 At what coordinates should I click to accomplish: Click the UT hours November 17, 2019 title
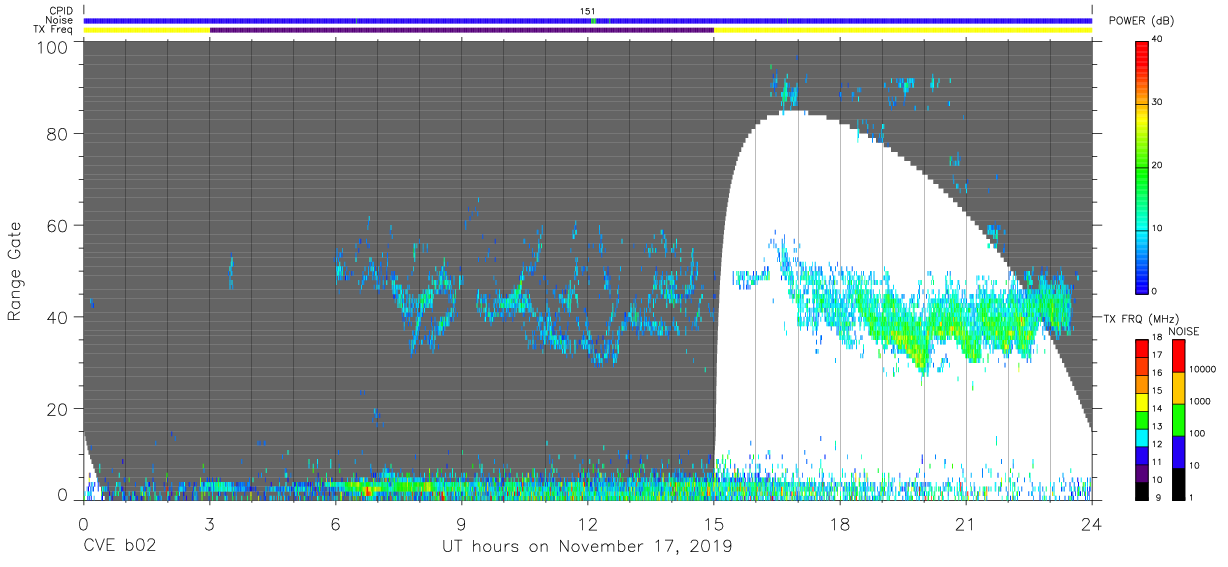[588, 546]
